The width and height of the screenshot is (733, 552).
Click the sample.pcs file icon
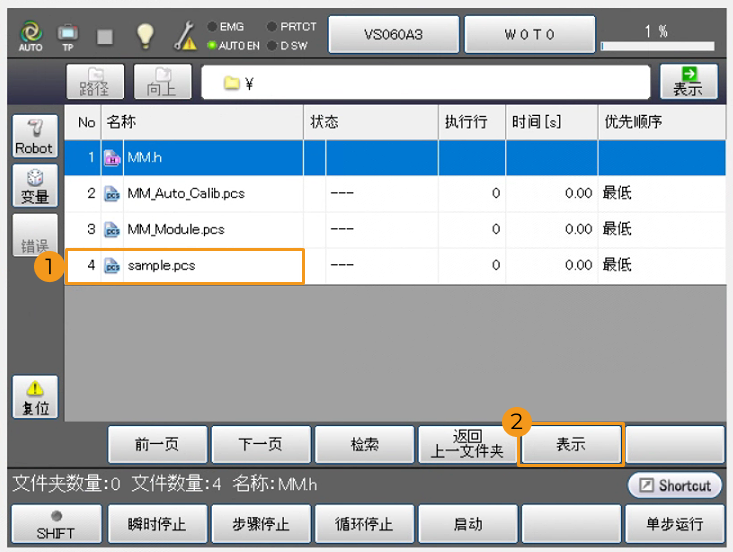(112, 265)
